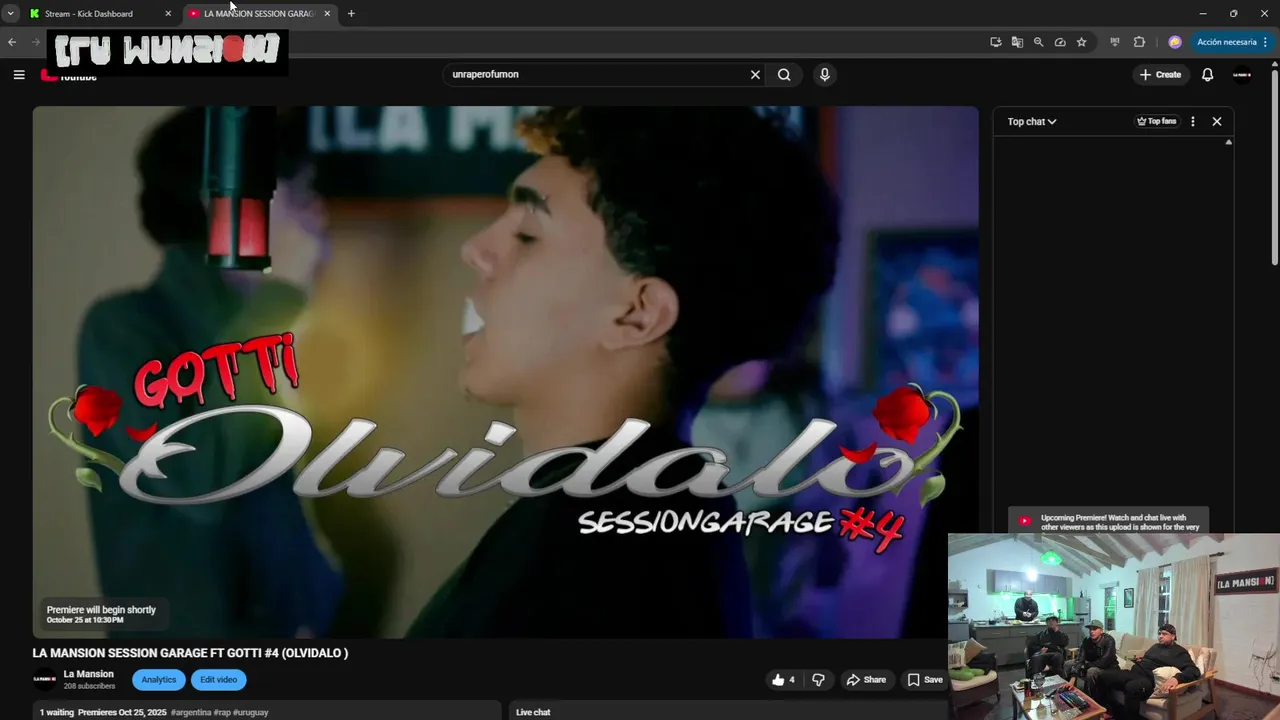Select the LA MANSION SESSION GARAGE browser tab
Image resolution: width=1280 pixels, height=720 pixels.
click(258, 14)
